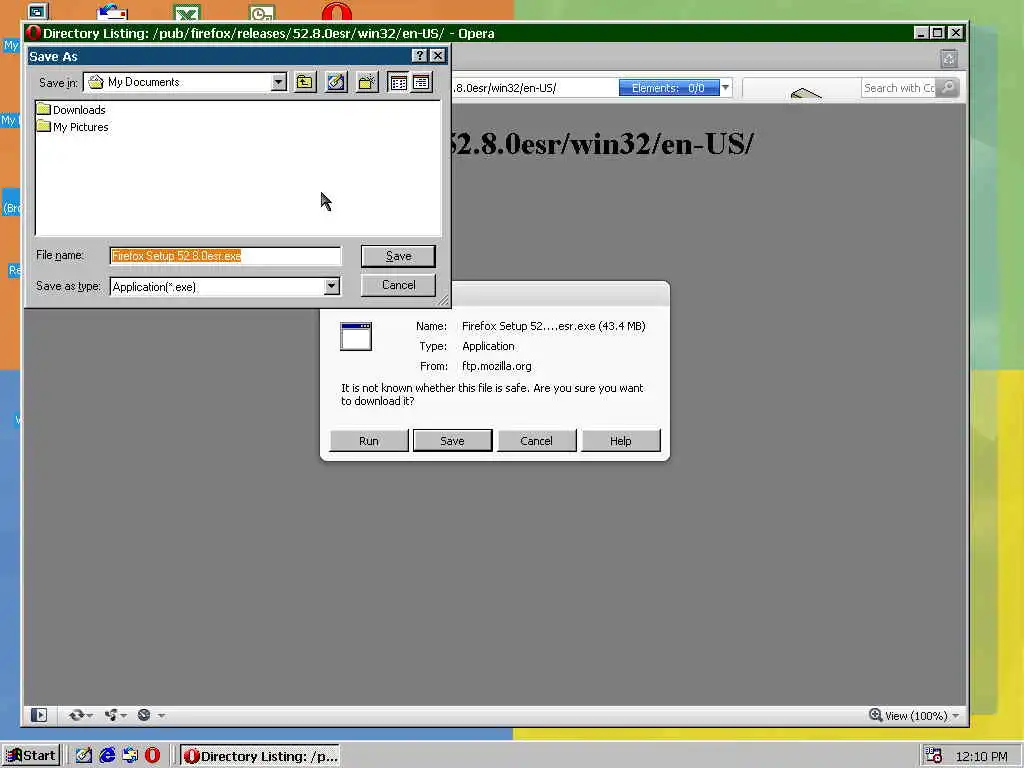The width and height of the screenshot is (1024, 768).
Task: Click Cancel in the Save As dialog
Action: tap(398, 285)
